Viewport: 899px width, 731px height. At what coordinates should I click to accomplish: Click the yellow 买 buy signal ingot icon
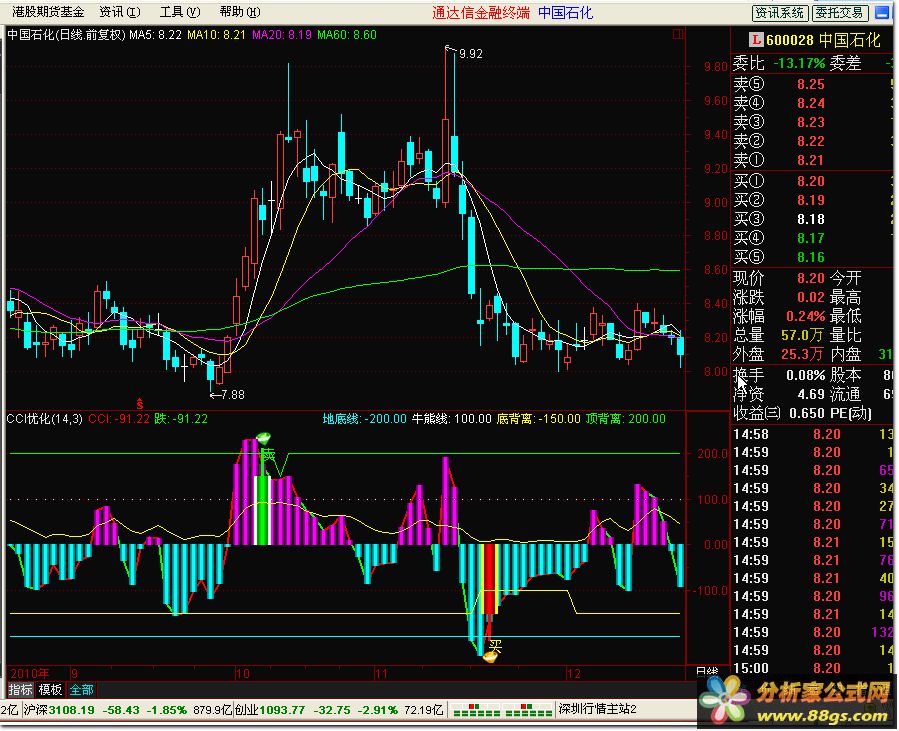tap(490, 656)
